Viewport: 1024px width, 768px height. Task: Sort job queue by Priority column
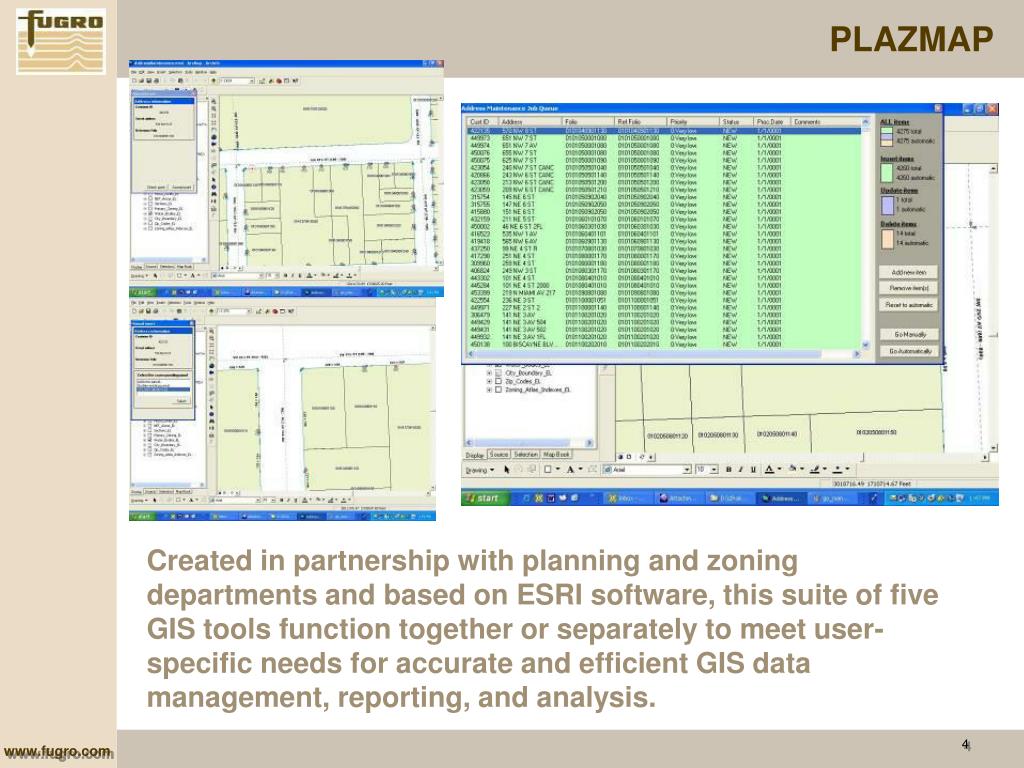point(693,122)
